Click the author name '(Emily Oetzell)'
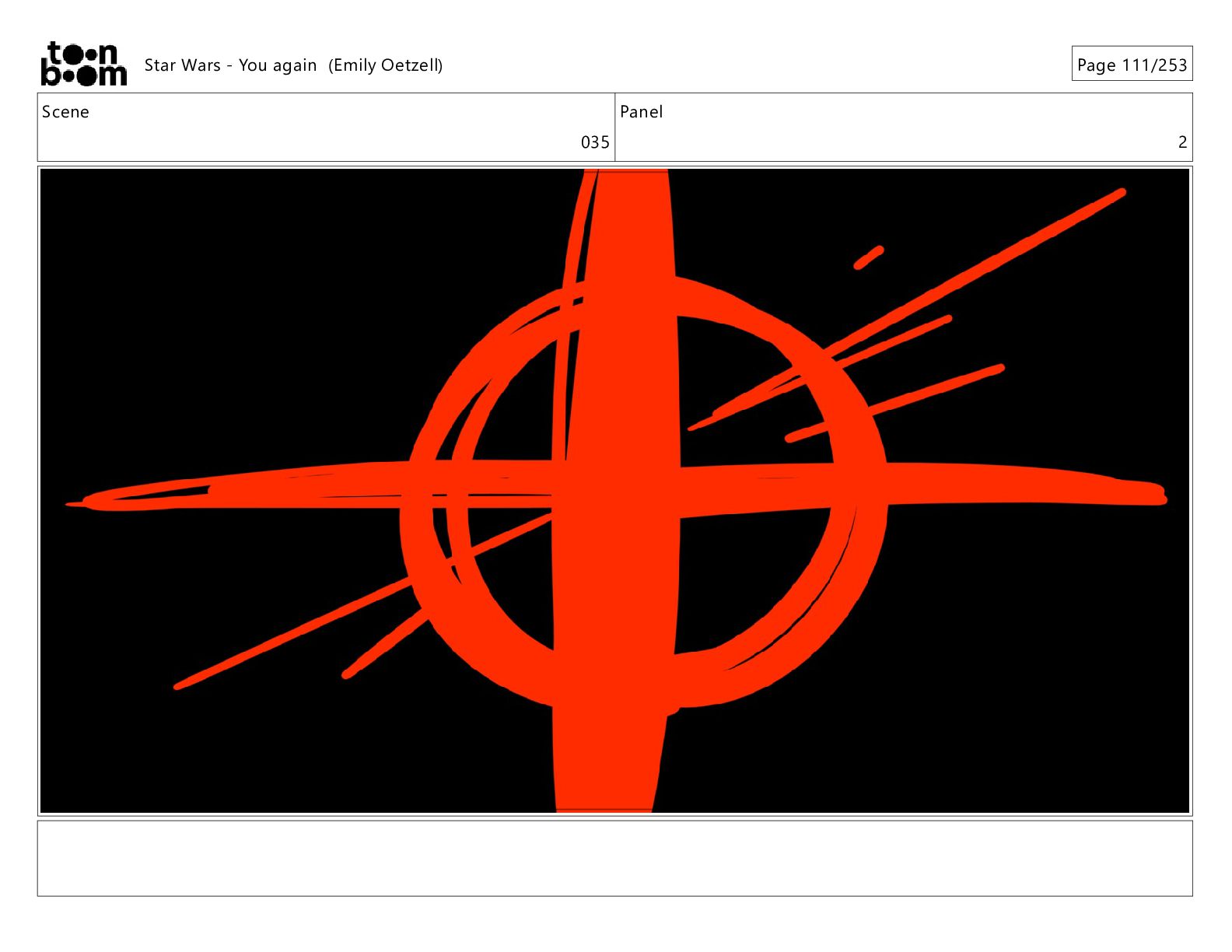1232x952 pixels. click(x=386, y=65)
